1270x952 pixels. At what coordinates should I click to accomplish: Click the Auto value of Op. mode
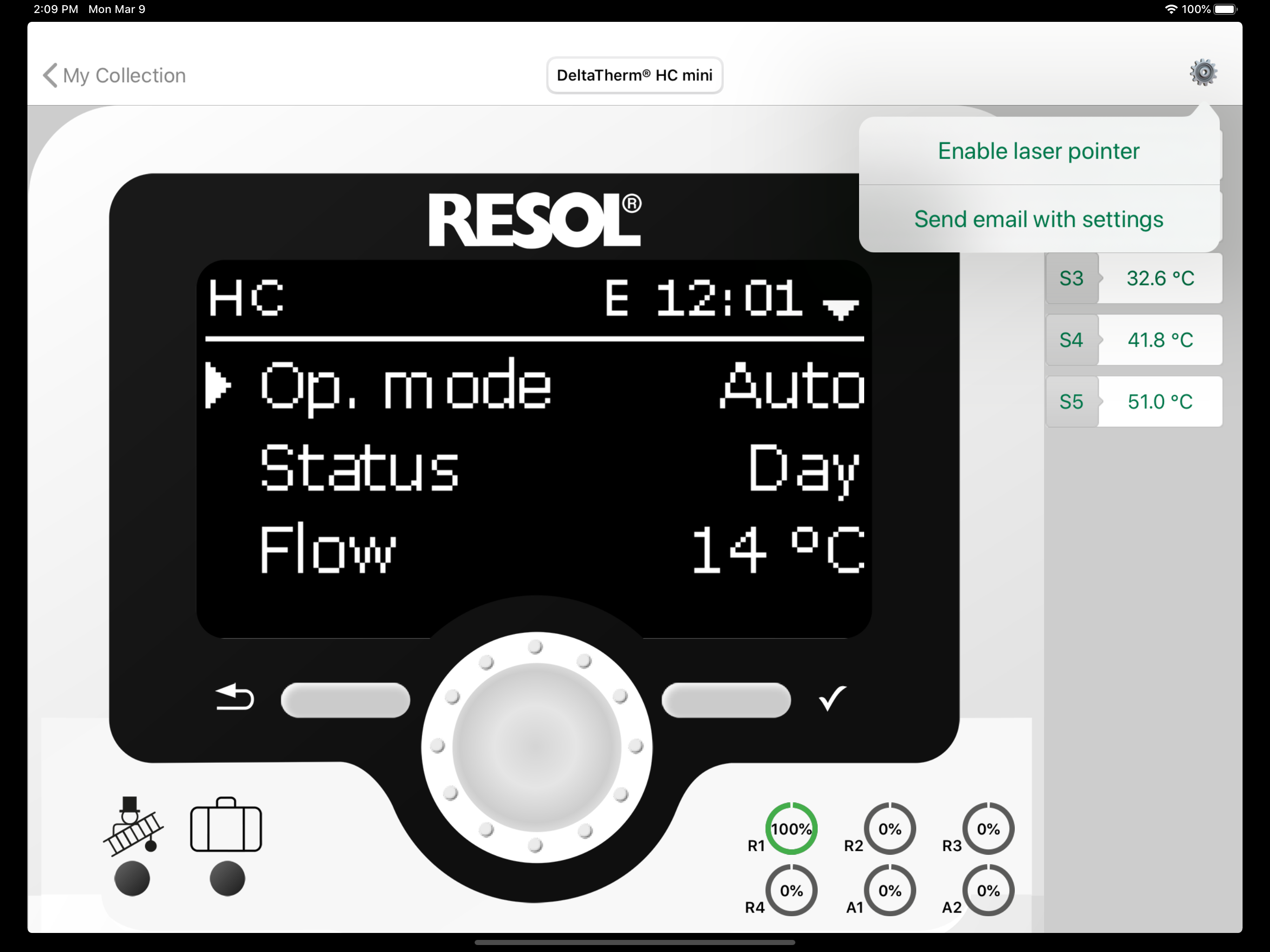792,385
